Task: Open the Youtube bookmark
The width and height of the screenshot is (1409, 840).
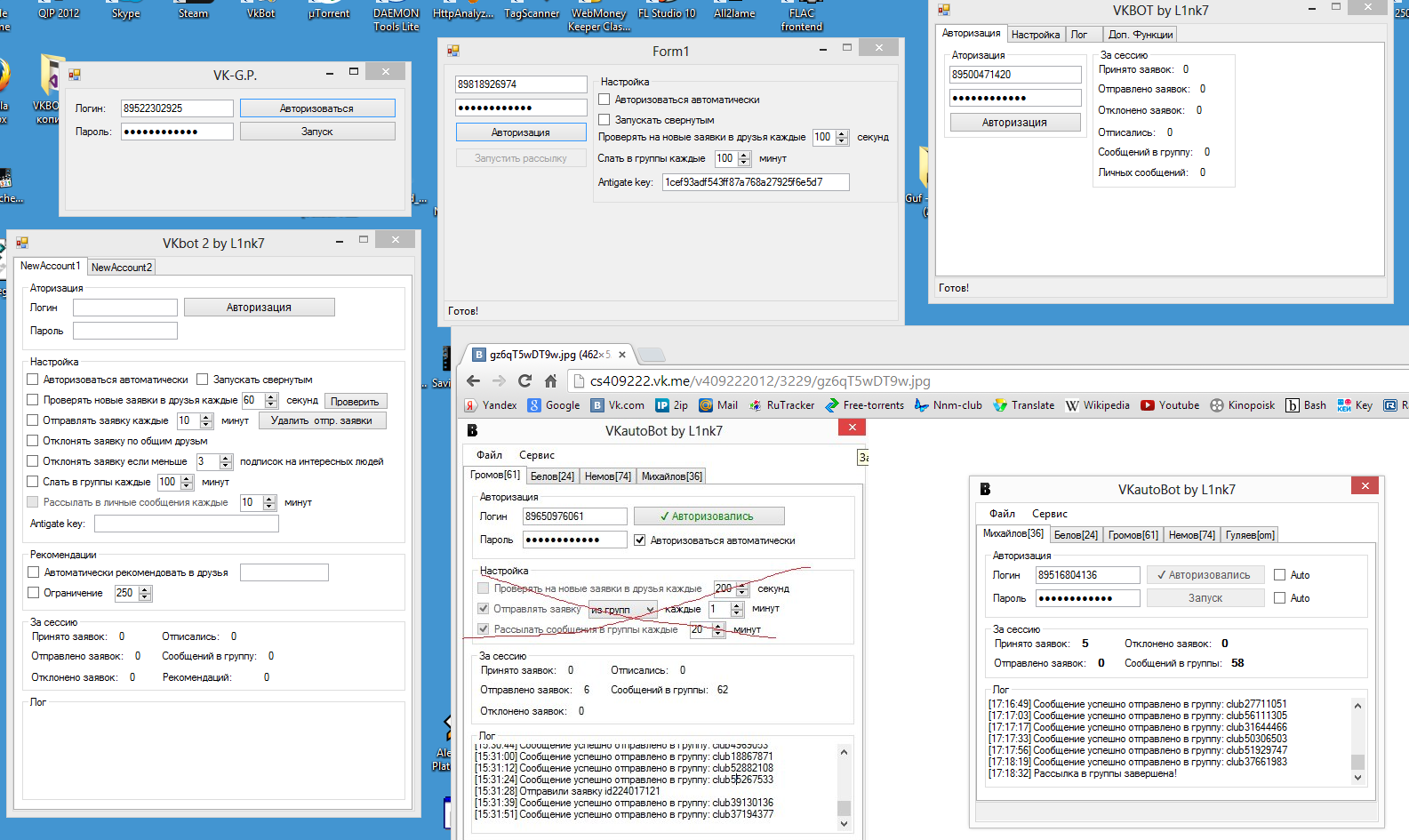Action: [1170, 405]
